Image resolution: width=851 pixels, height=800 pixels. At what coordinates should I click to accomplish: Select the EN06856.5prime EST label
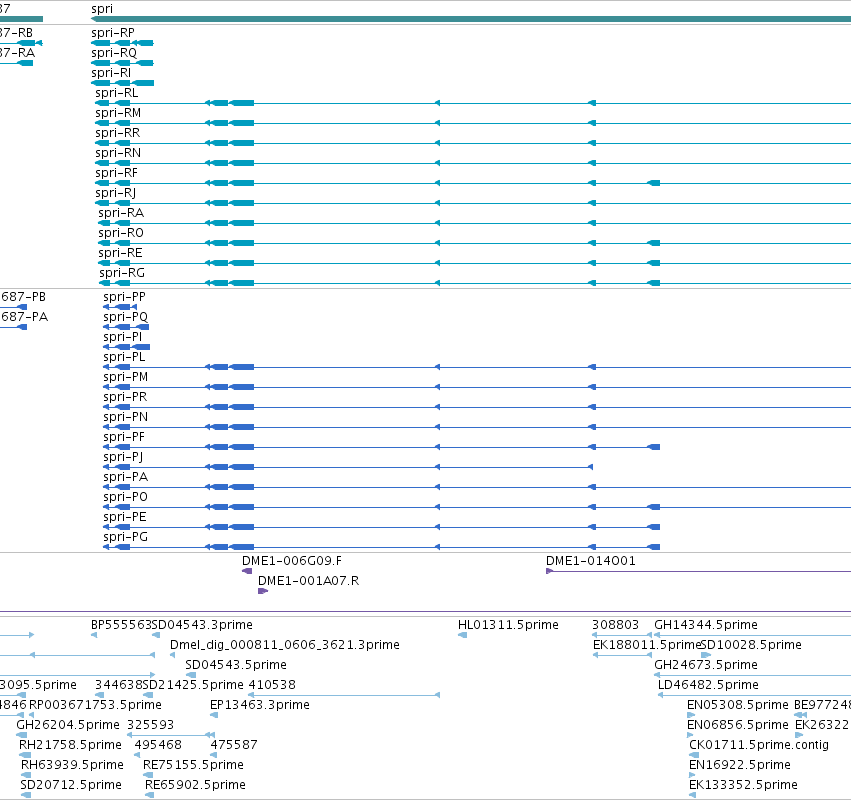738,725
